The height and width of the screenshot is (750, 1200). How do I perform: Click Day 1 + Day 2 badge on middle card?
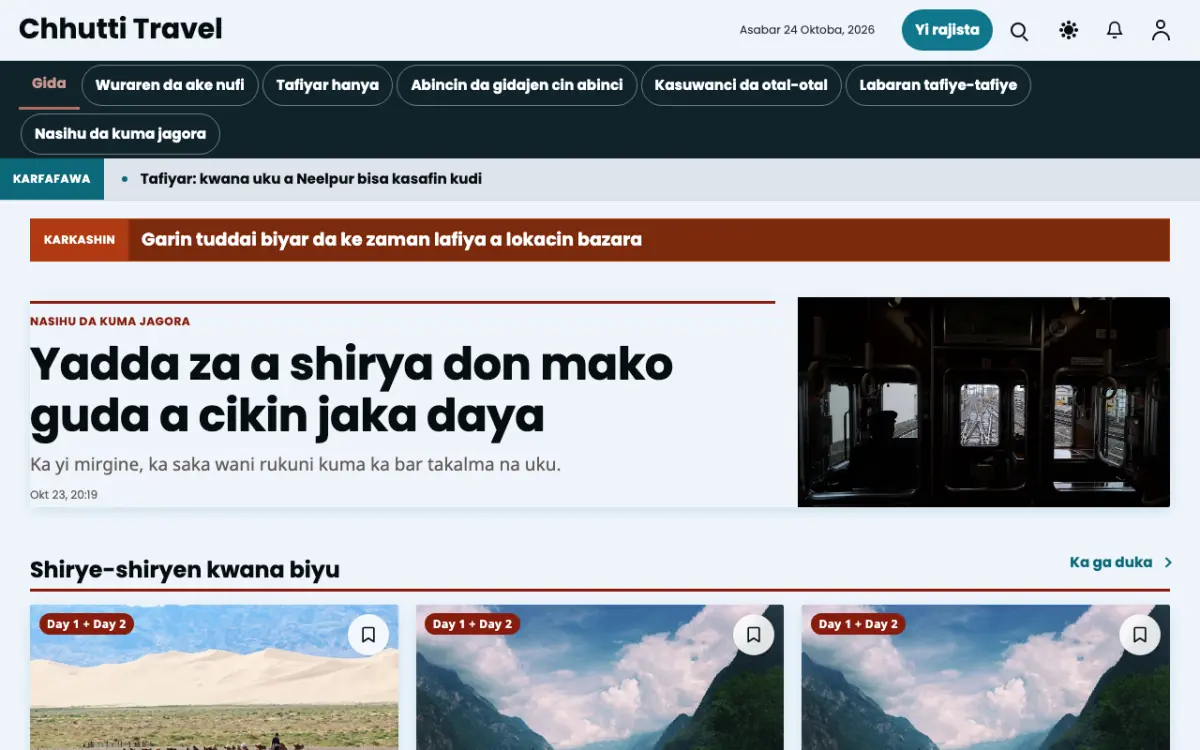(x=473, y=624)
